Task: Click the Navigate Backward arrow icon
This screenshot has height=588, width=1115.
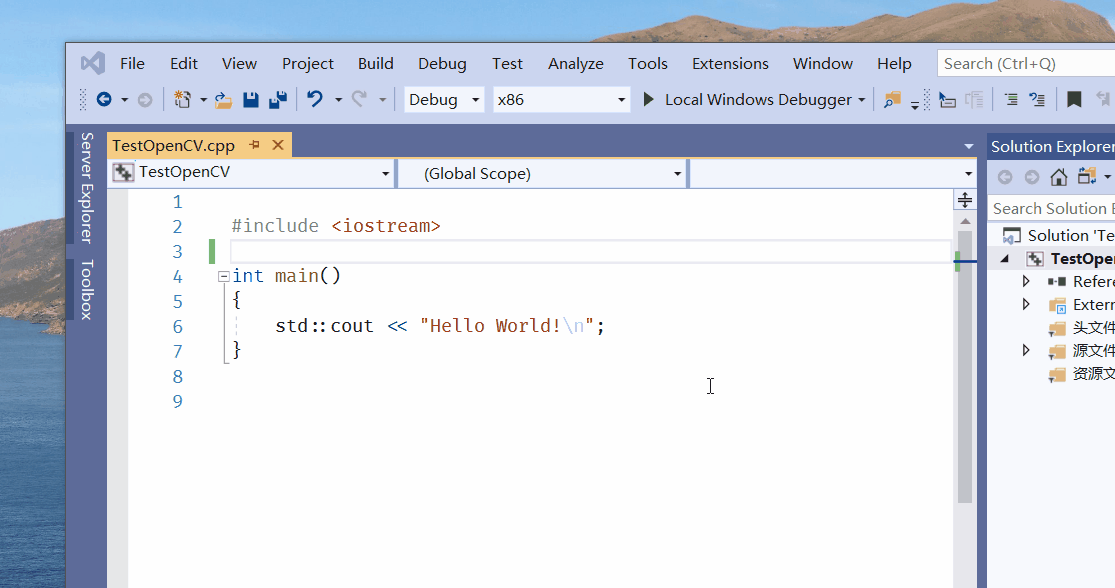Action: (103, 100)
